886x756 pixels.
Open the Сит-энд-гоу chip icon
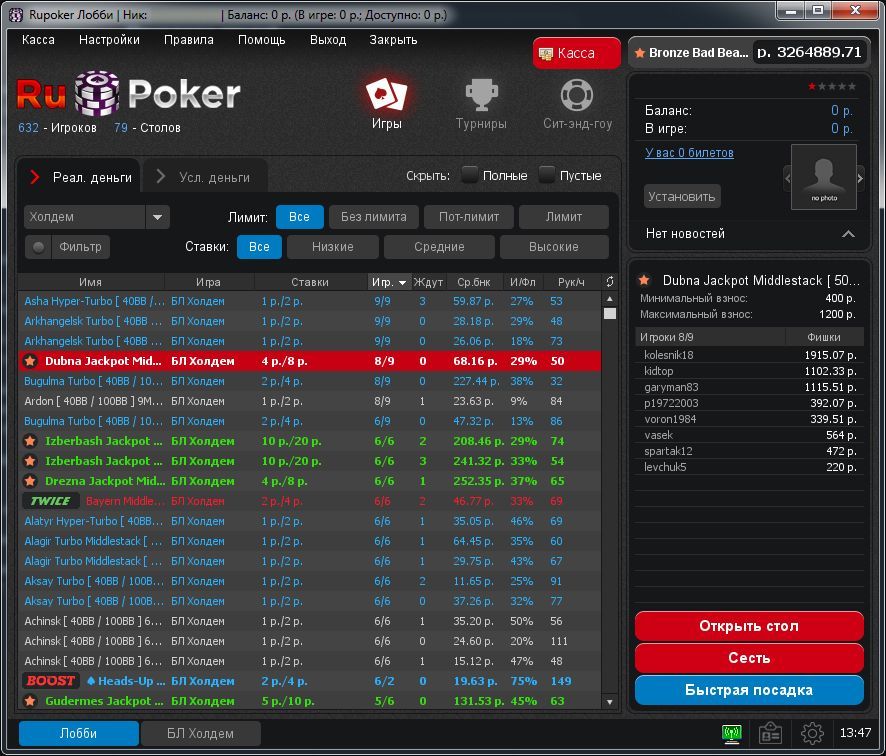(x=577, y=96)
